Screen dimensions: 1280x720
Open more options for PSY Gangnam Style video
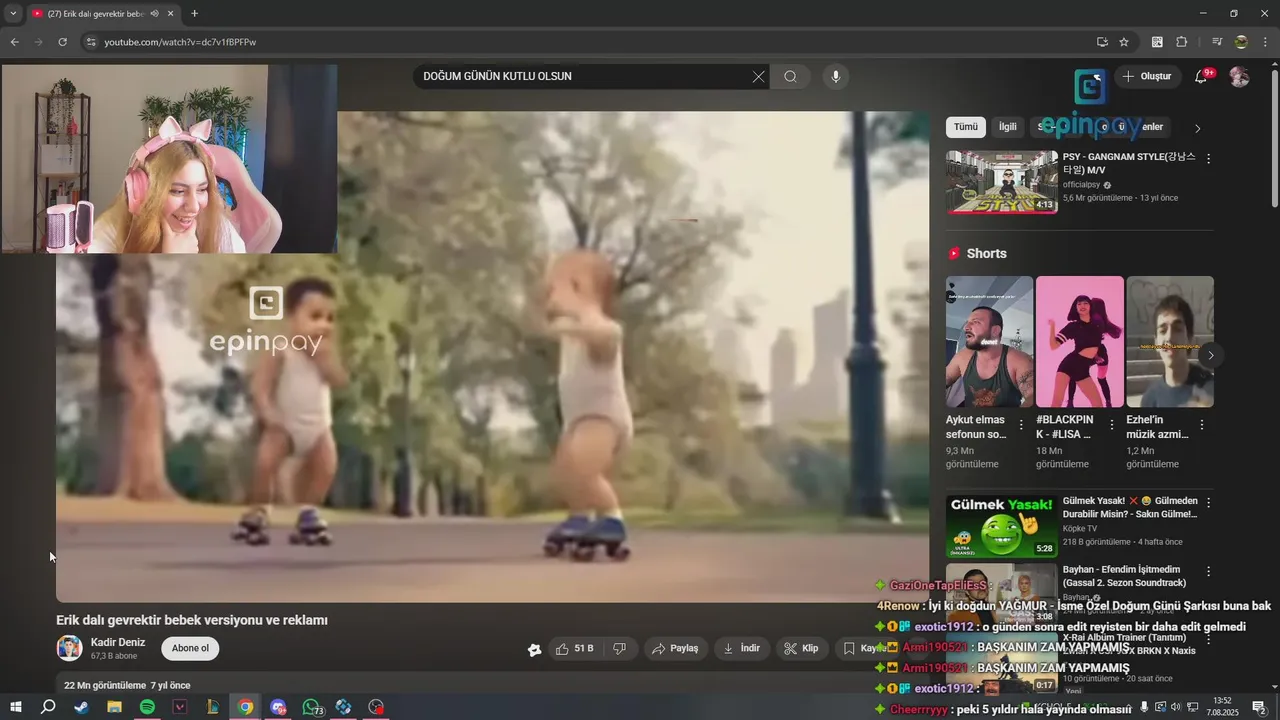pyautogui.click(x=1208, y=158)
